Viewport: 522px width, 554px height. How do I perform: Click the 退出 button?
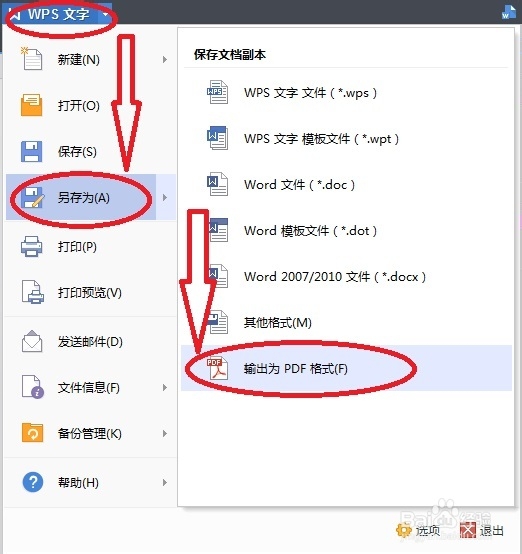pyautogui.click(x=482, y=530)
